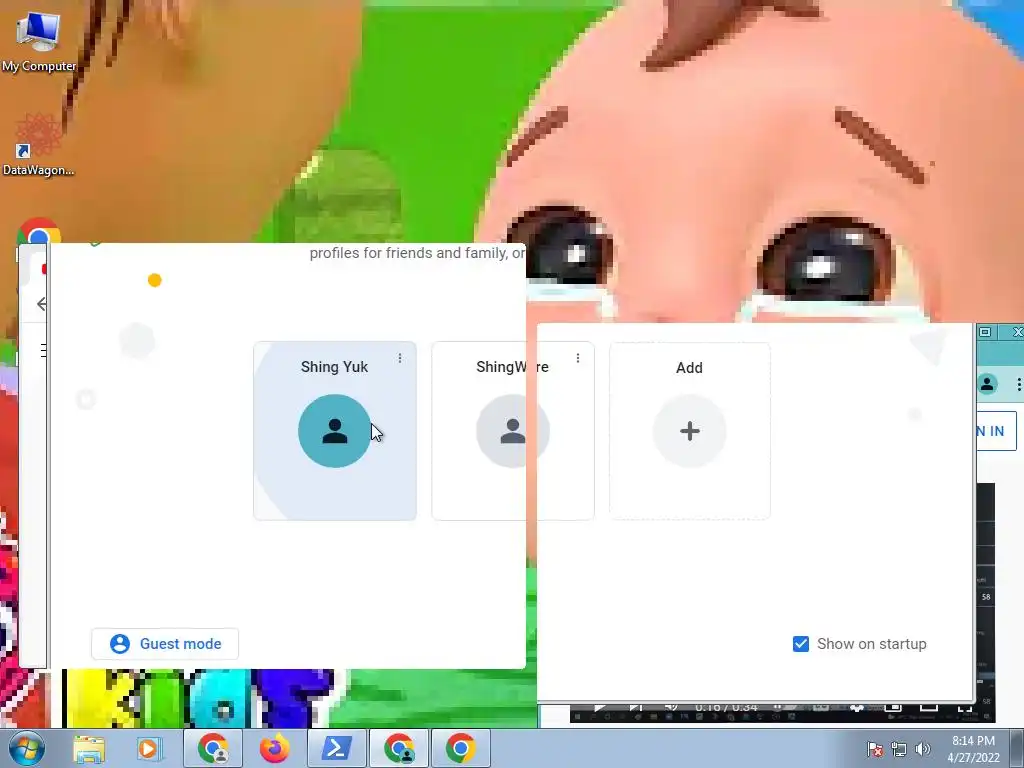
Task: Choose the ShingWare profile card
Action: click(x=513, y=431)
